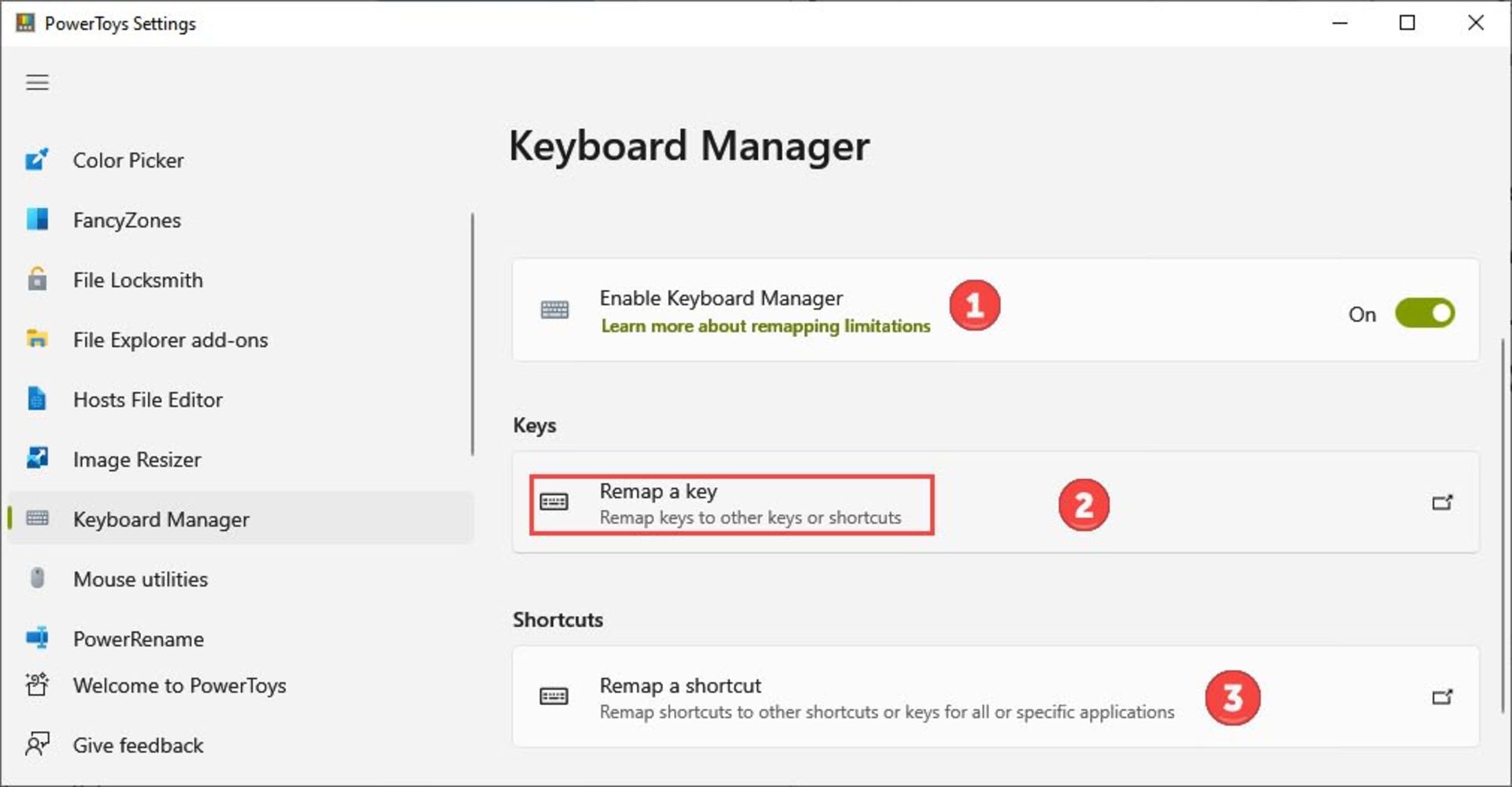1512x787 pixels.
Task: Open the Remap a key editor arrow
Action: [x=1441, y=503]
